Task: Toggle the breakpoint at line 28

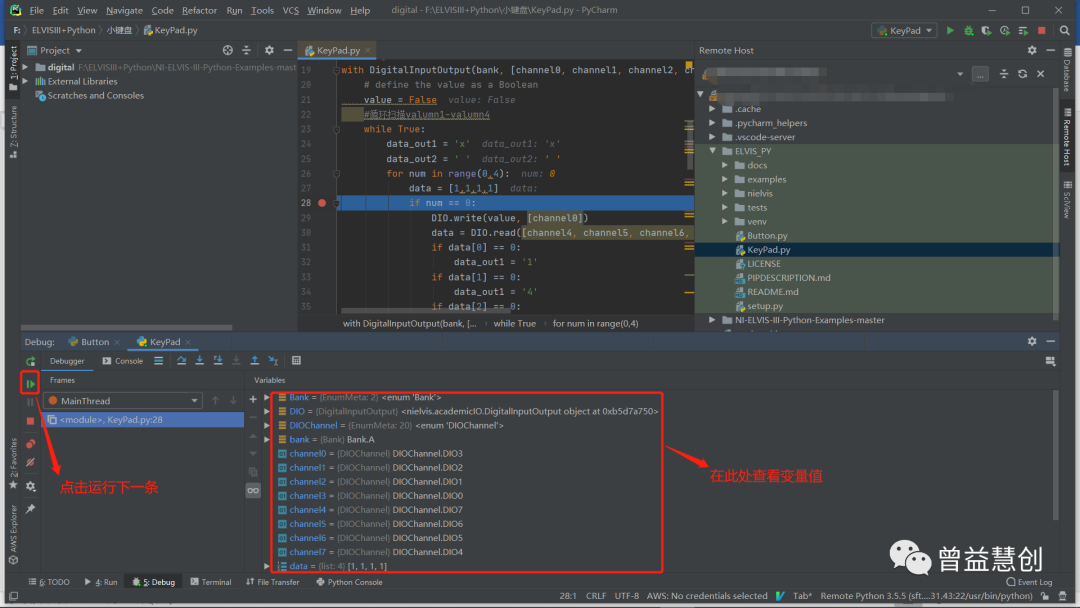Action: pyautogui.click(x=322, y=203)
